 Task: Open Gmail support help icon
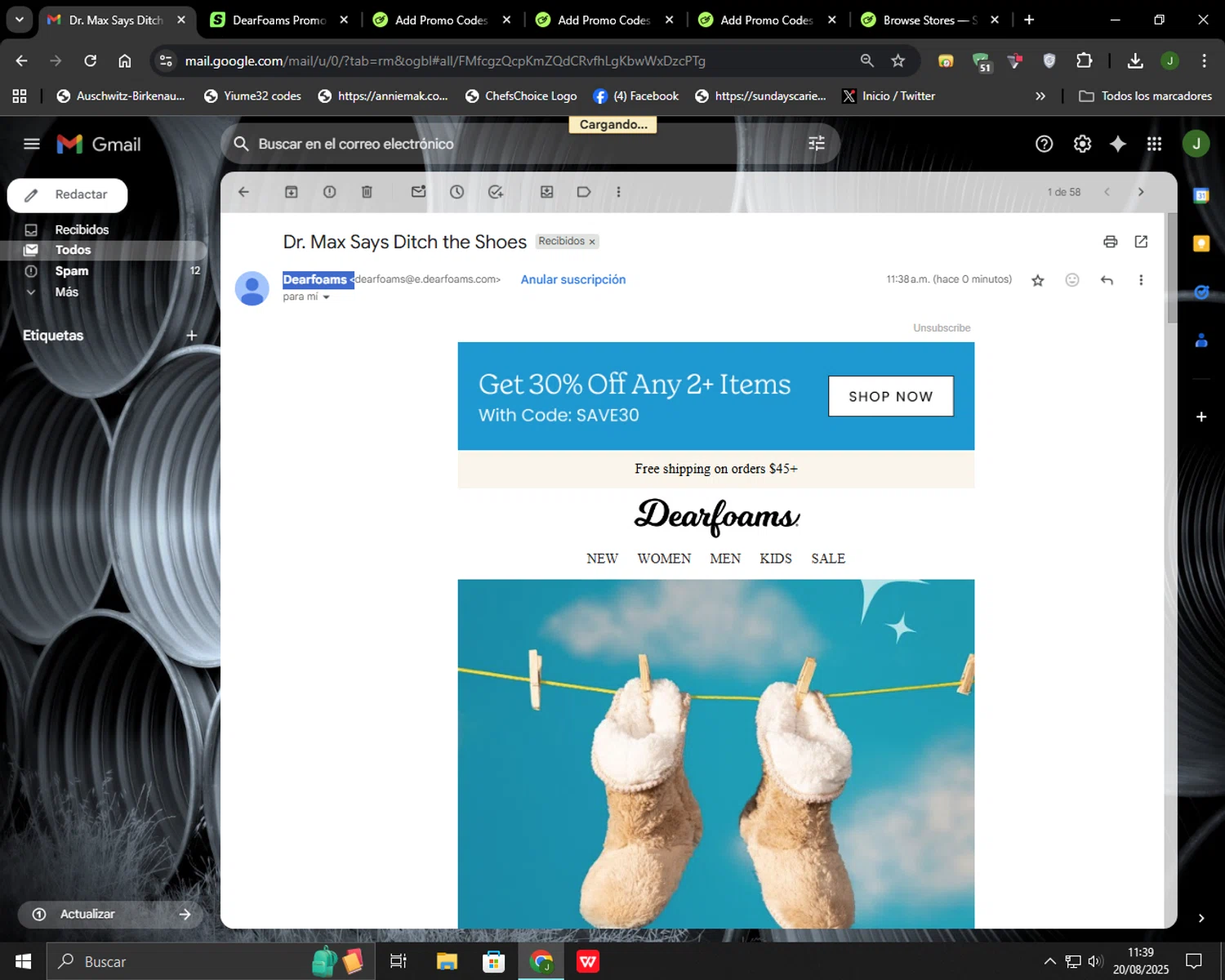point(1045,145)
